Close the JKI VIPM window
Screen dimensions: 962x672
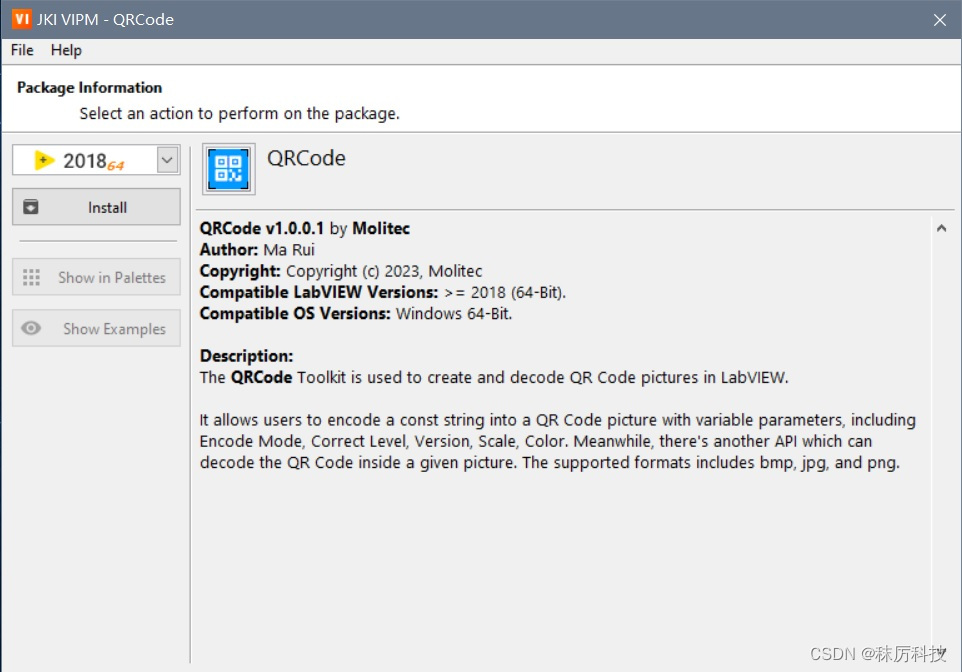pos(940,20)
